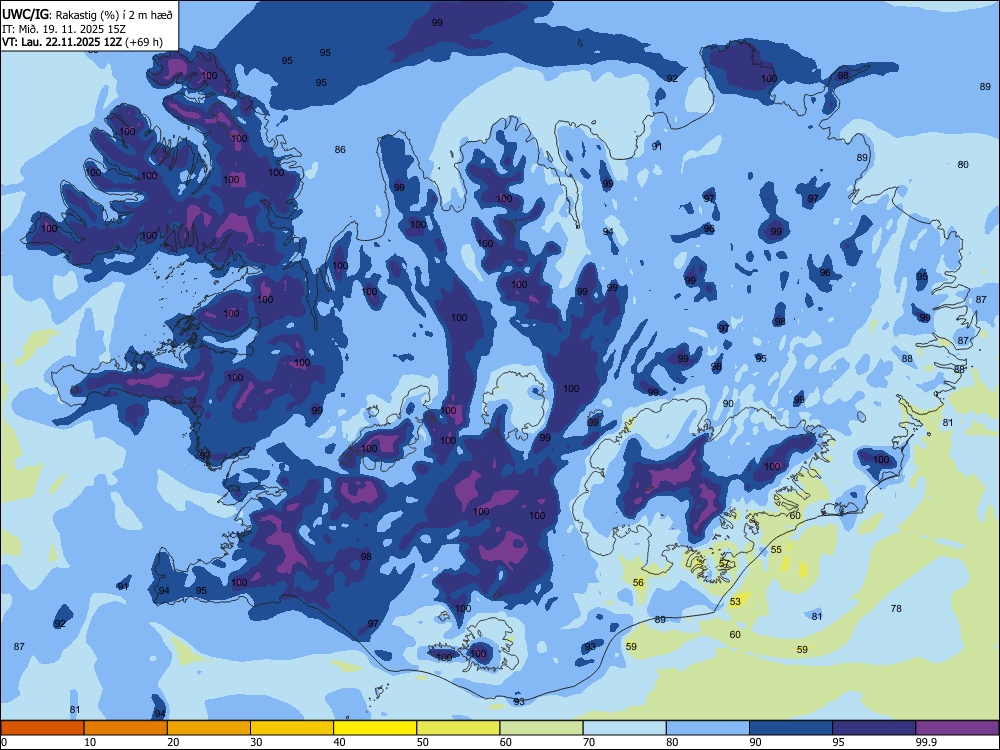
Task: Pick the bright yellow 40–50 legend swatch
Action: tap(375, 728)
